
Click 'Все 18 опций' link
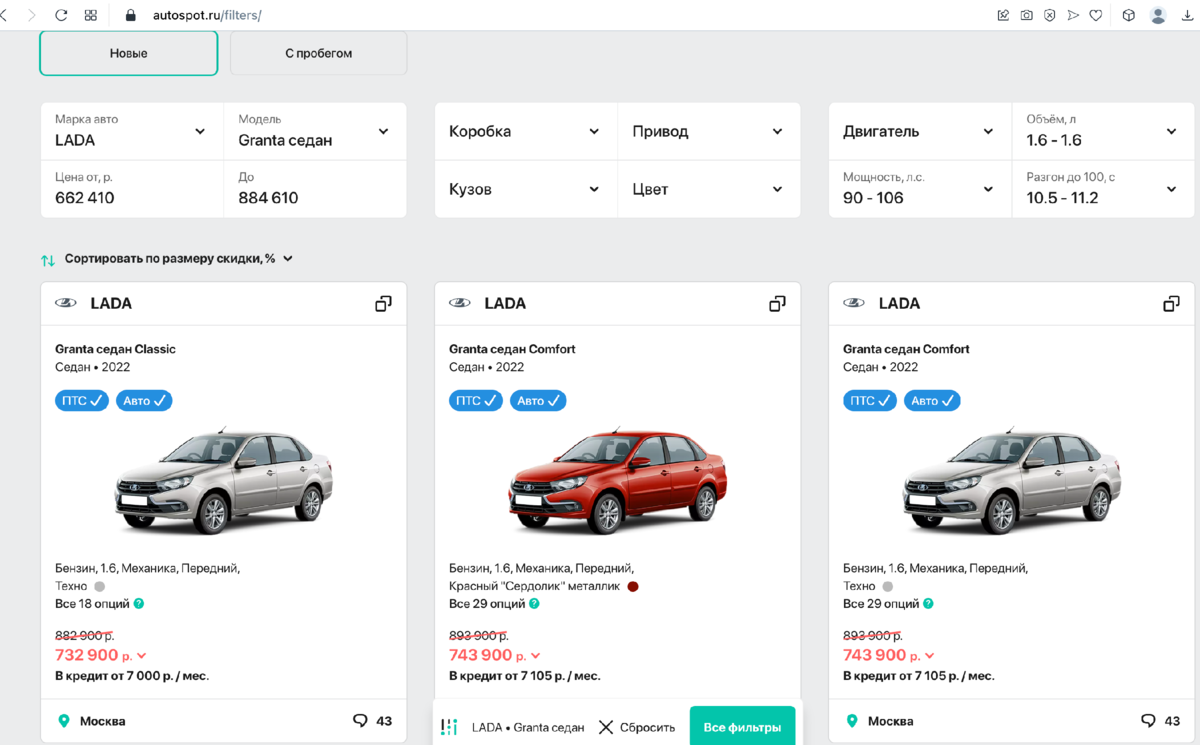click(92, 604)
